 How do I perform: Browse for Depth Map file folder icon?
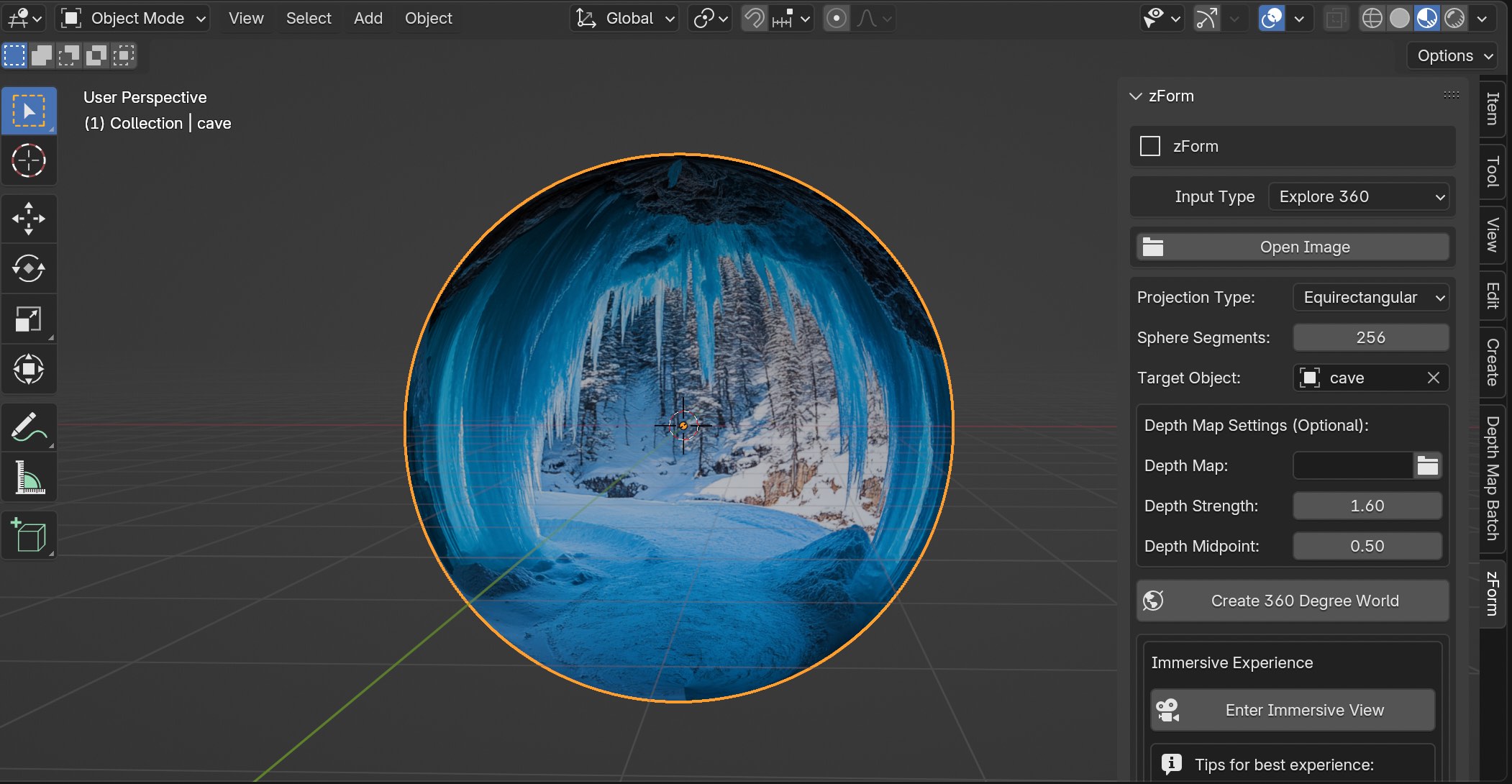[x=1428, y=465]
